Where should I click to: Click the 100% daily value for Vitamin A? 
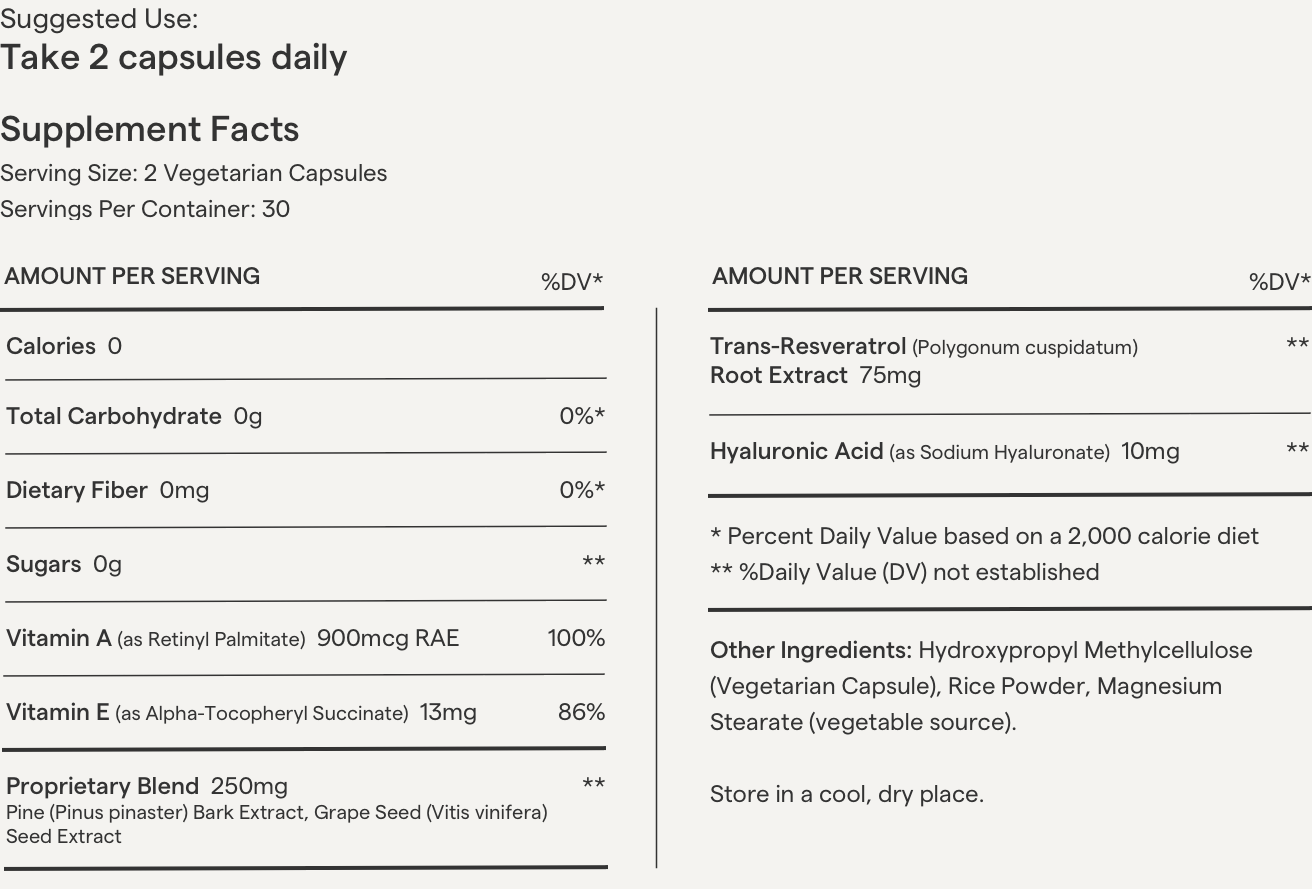tap(576, 638)
